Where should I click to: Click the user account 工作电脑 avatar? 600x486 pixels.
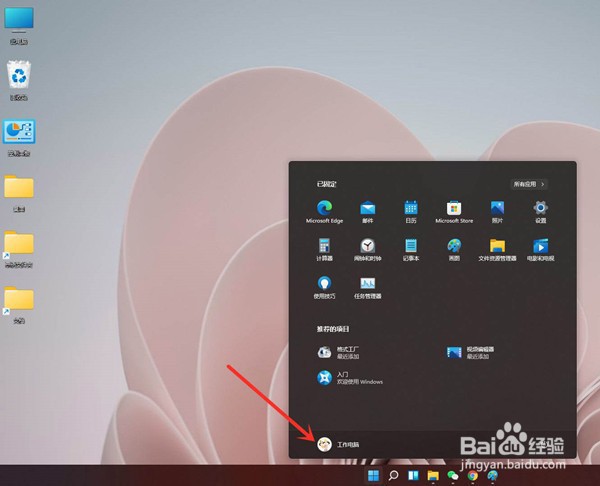tap(324, 444)
